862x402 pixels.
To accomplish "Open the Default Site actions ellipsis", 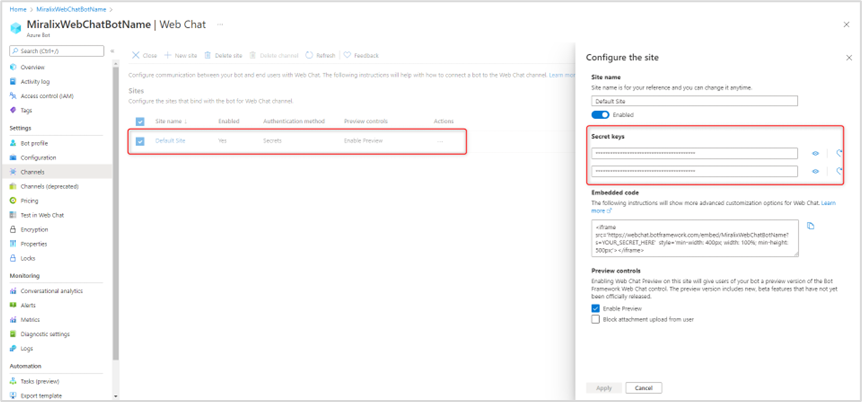I will point(440,141).
